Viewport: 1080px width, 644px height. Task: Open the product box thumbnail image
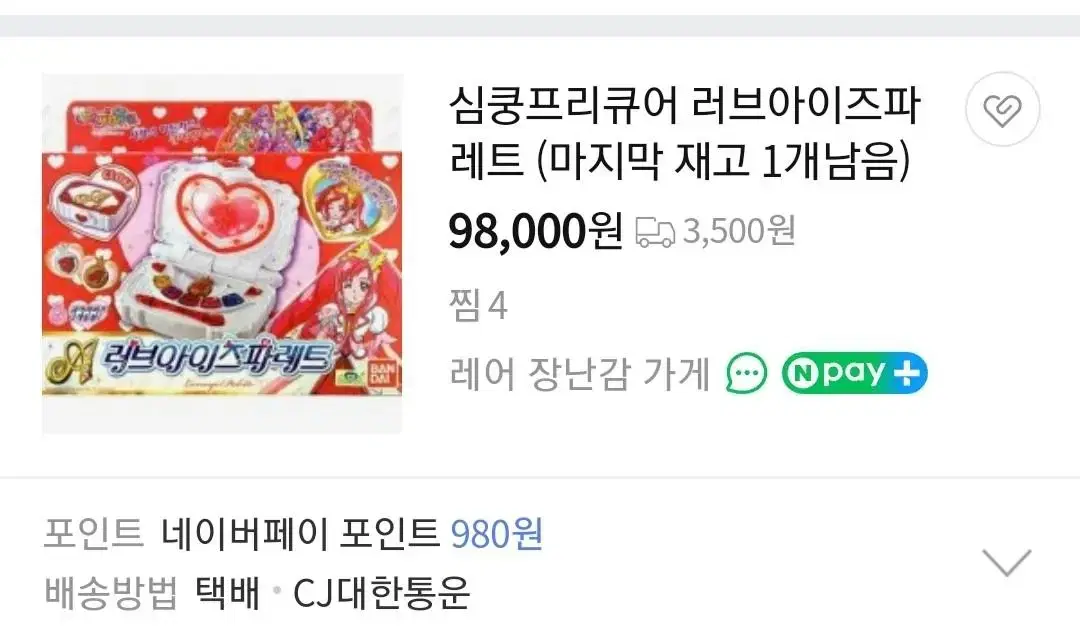222,253
